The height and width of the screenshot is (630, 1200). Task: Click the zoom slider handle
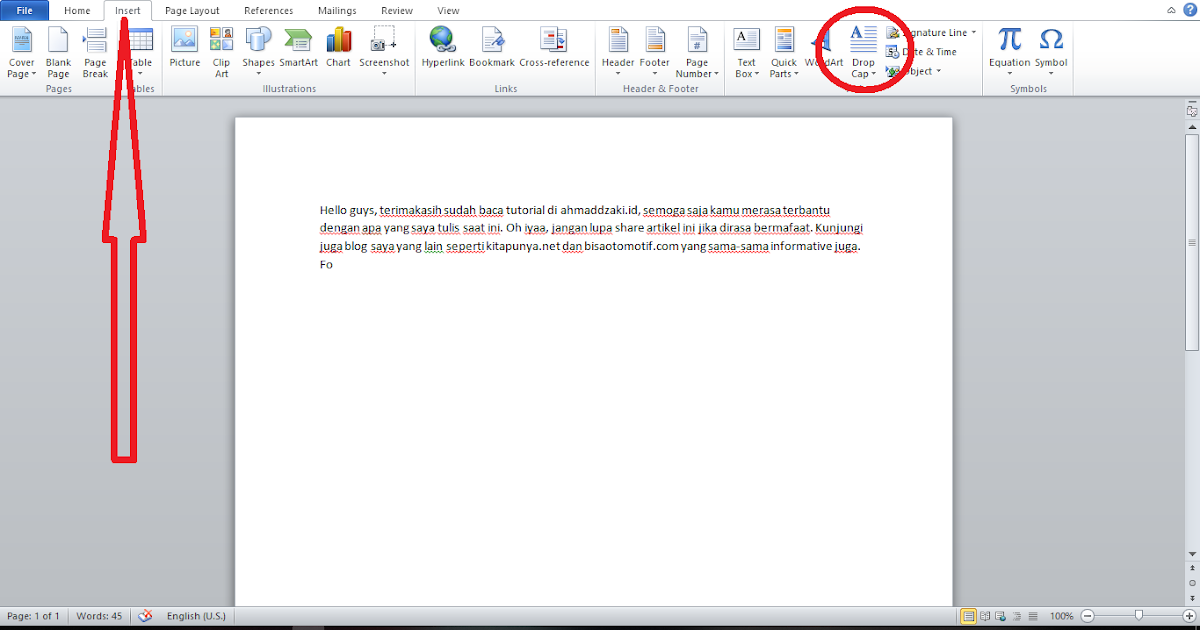tap(1138, 616)
